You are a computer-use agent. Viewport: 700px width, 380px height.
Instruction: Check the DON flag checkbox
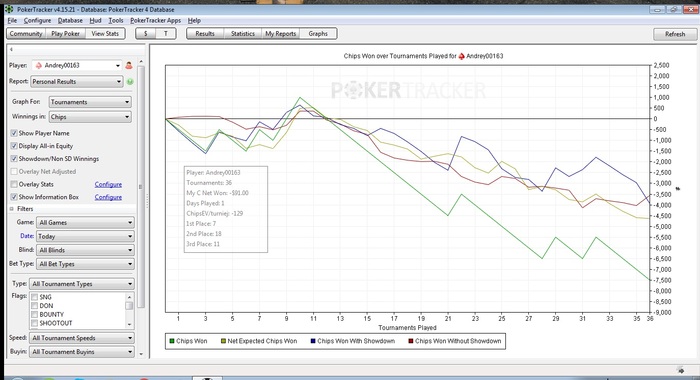[x=34, y=306]
